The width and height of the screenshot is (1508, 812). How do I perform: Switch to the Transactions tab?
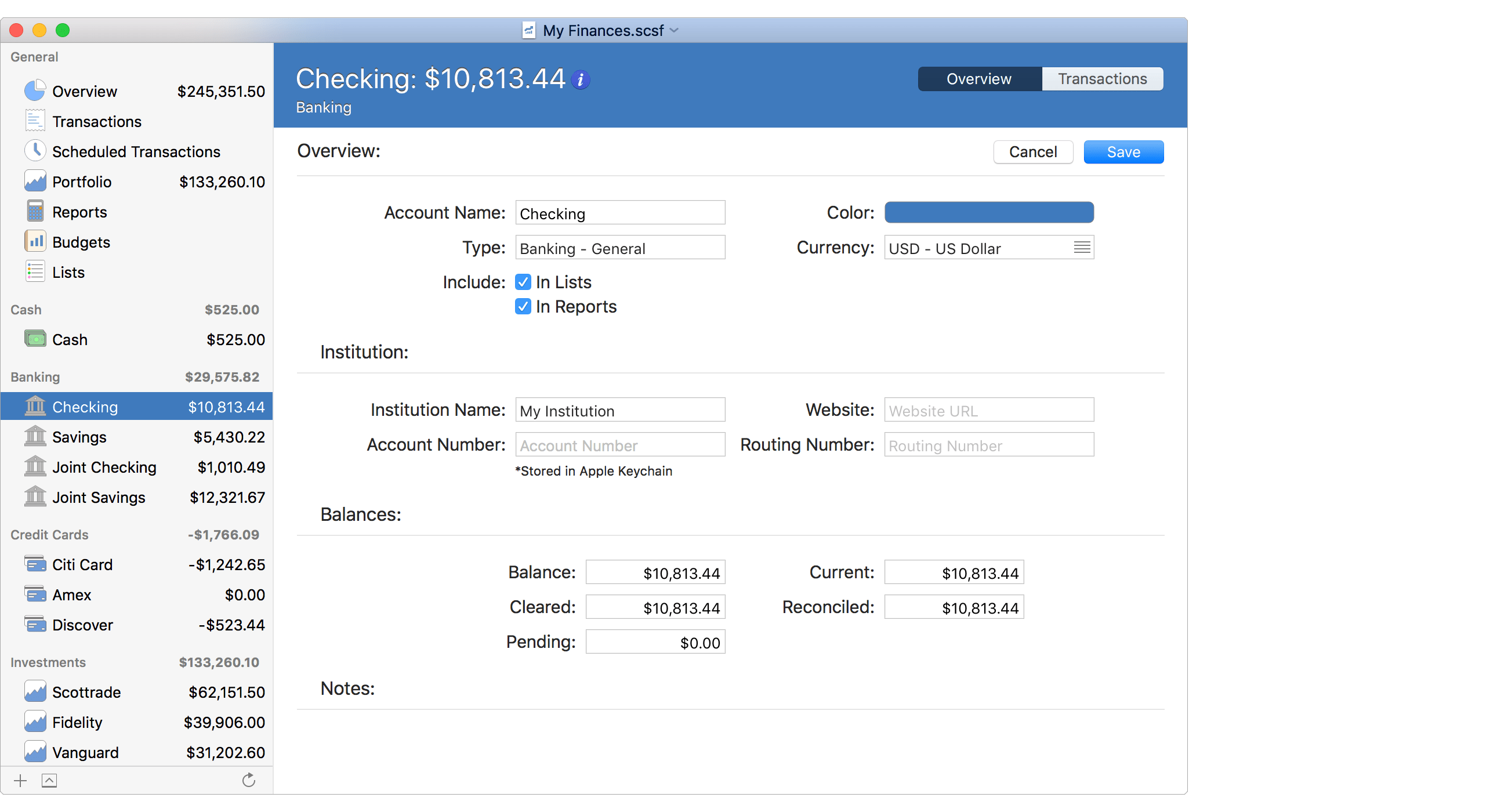1103,78
